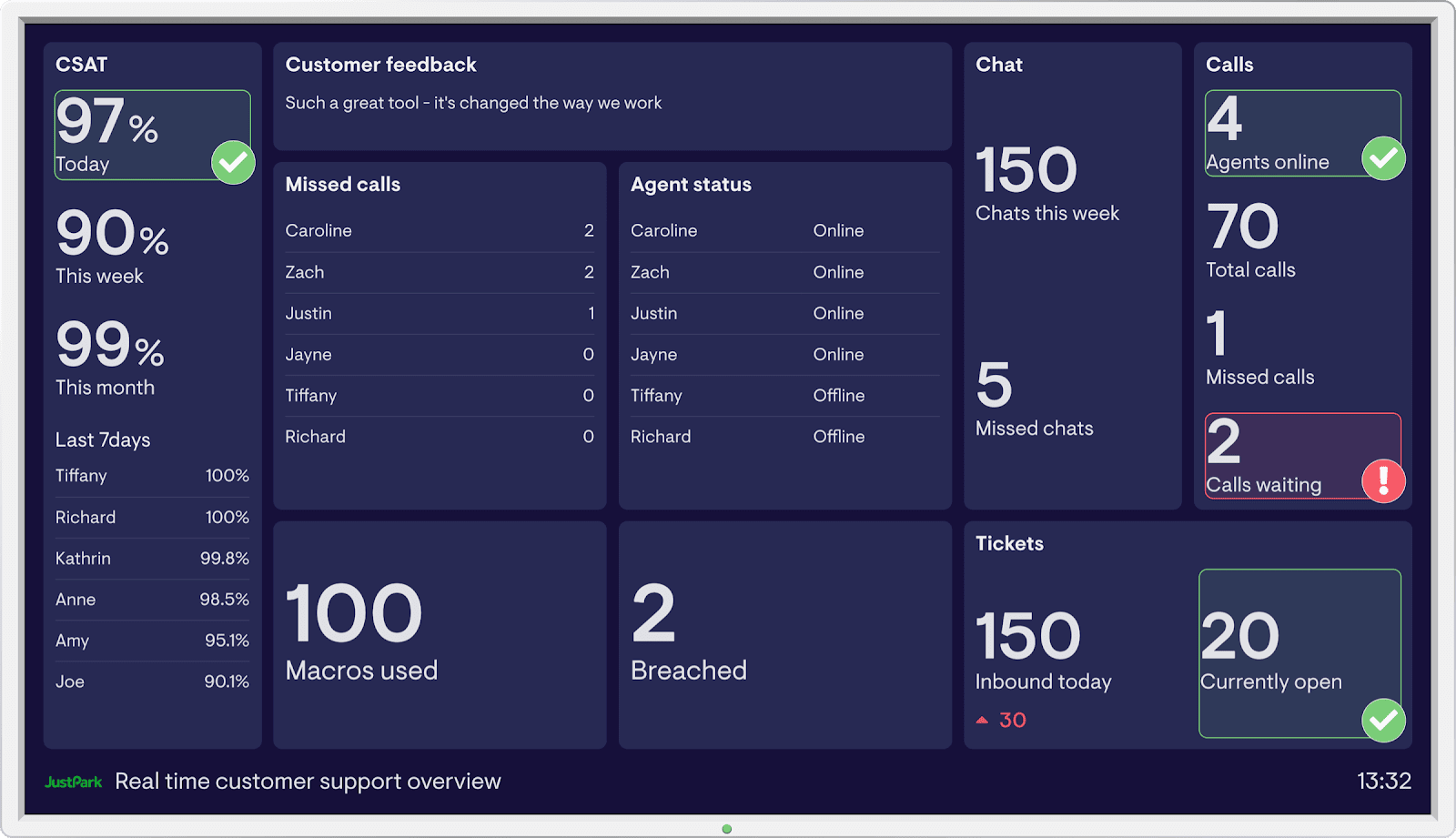Click 'Real time customer support overview' title
This screenshot has width=1456, height=838.
coord(308,782)
